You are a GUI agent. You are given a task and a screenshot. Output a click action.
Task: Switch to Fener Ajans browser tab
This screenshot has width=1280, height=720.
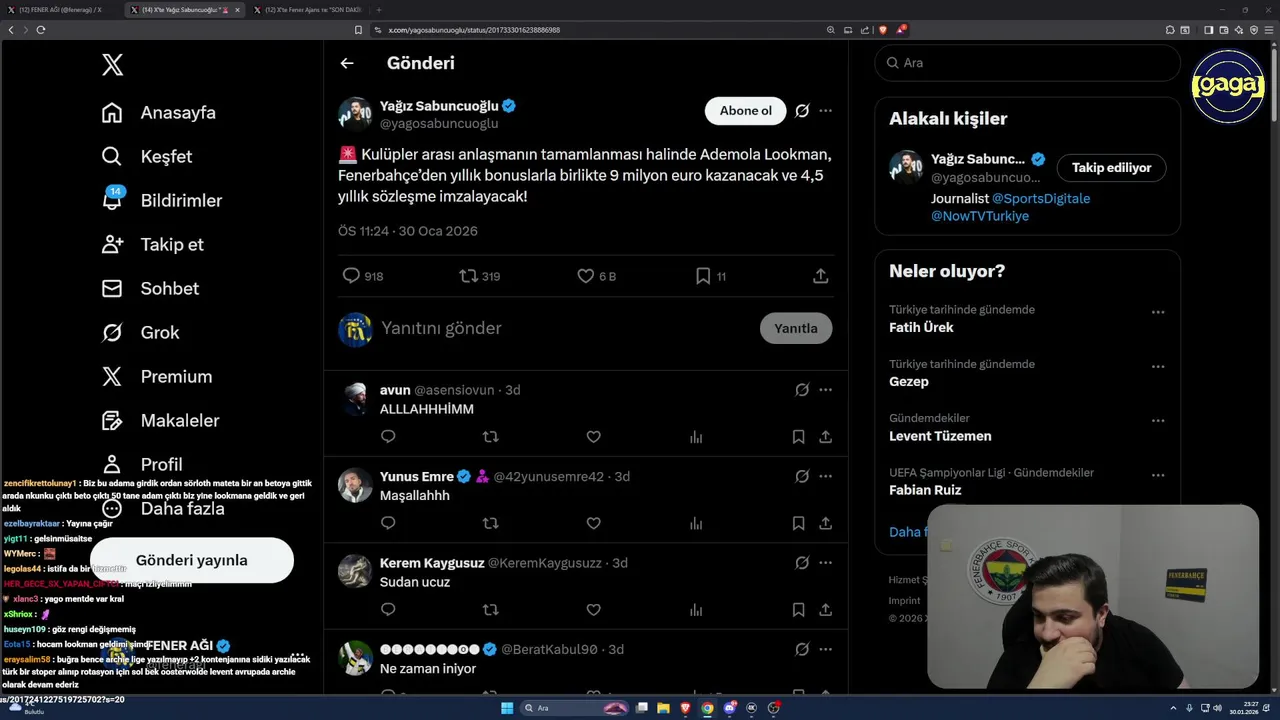coord(308,10)
